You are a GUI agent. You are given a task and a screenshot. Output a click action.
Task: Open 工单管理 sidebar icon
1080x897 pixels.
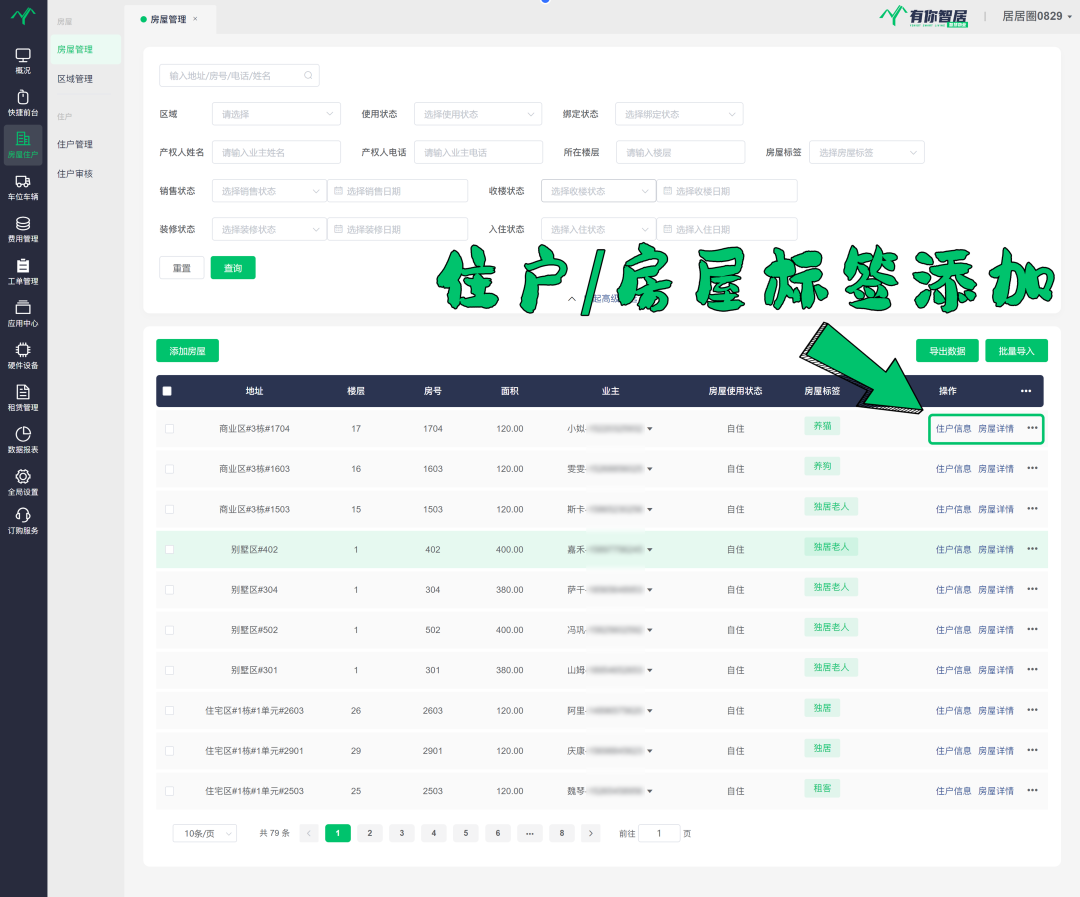click(23, 271)
